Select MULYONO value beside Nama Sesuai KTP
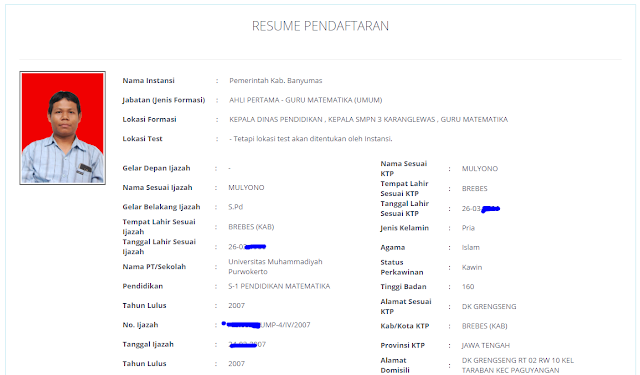The height and width of the screenshot is (375, 640). (480, 169)
